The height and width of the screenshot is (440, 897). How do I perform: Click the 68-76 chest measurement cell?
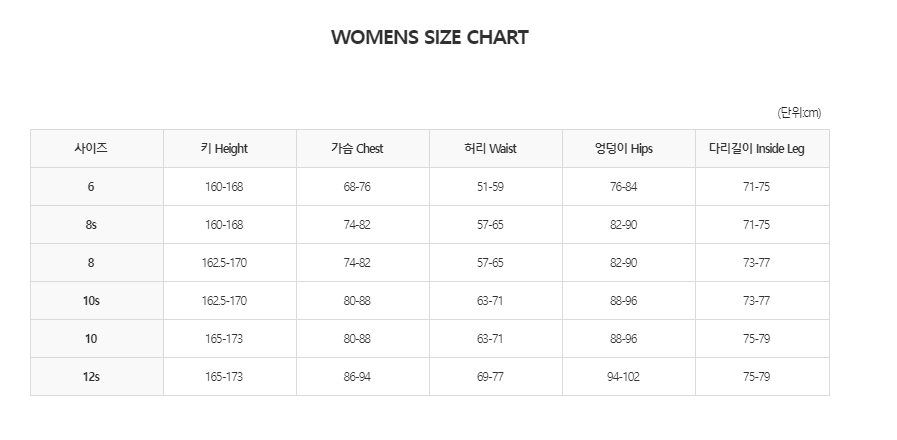357,187
